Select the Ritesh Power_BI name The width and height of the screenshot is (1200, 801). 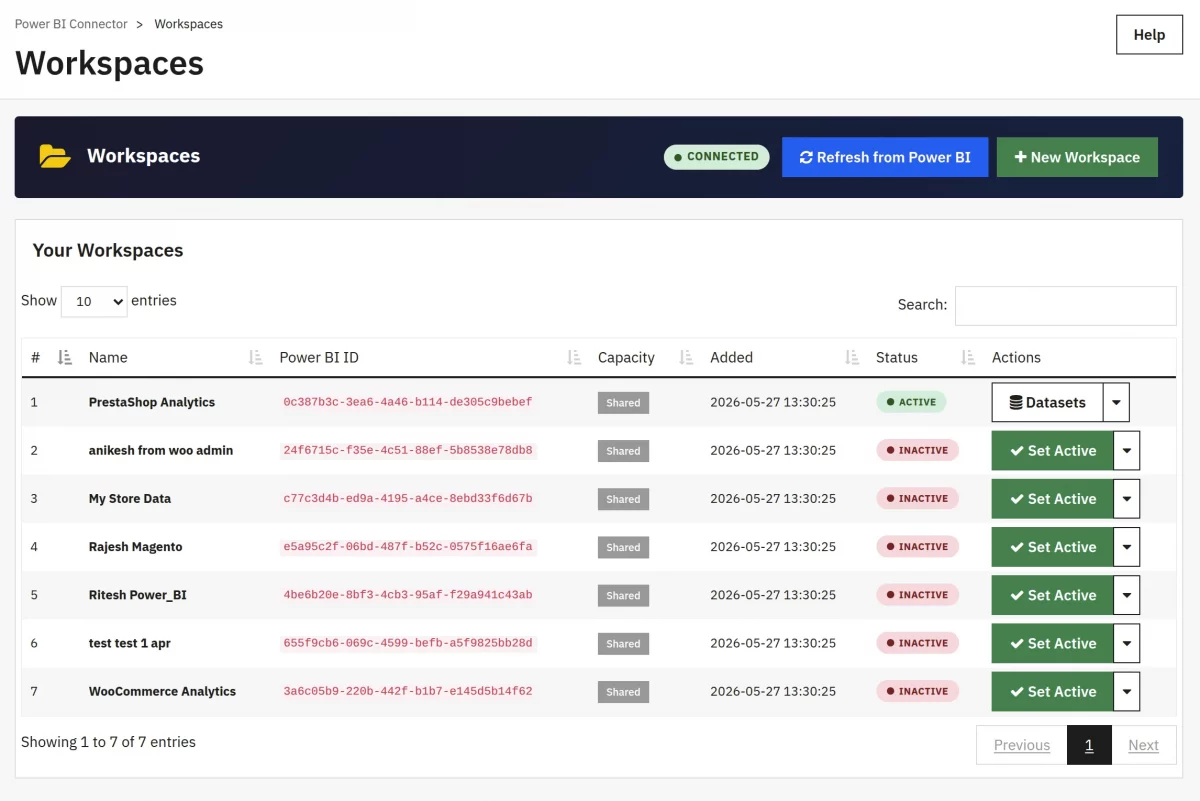pyautogui.click(x=138, y=595)
